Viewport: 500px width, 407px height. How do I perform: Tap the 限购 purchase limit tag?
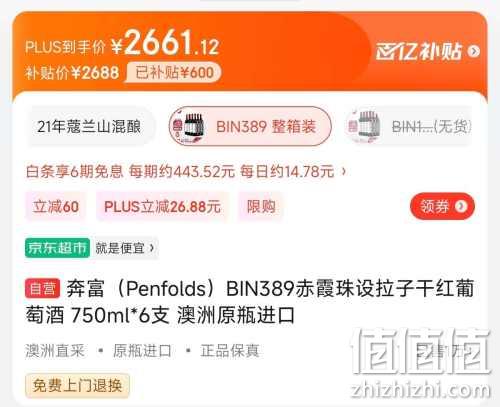261,207
